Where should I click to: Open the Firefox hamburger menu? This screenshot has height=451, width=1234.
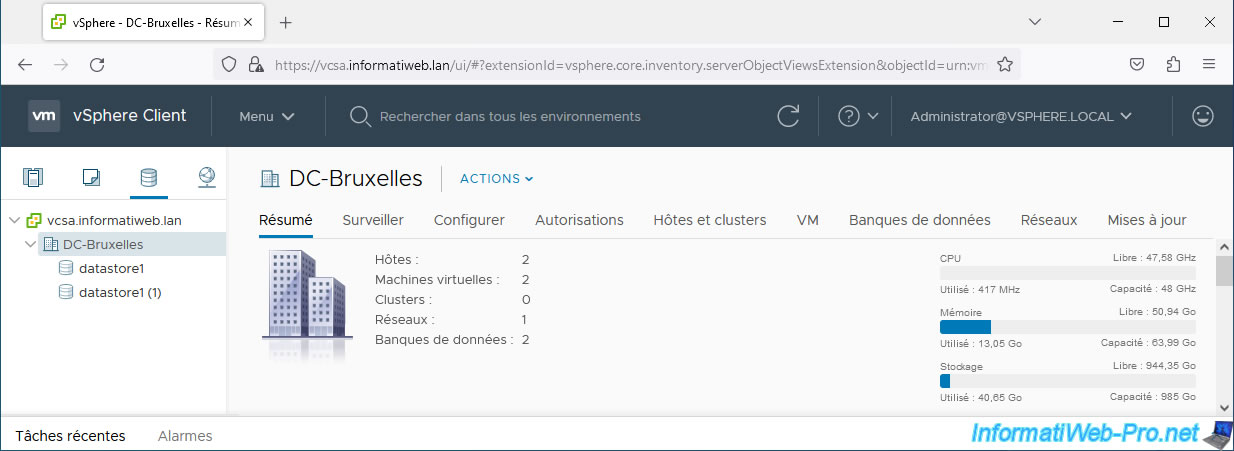1209,64
